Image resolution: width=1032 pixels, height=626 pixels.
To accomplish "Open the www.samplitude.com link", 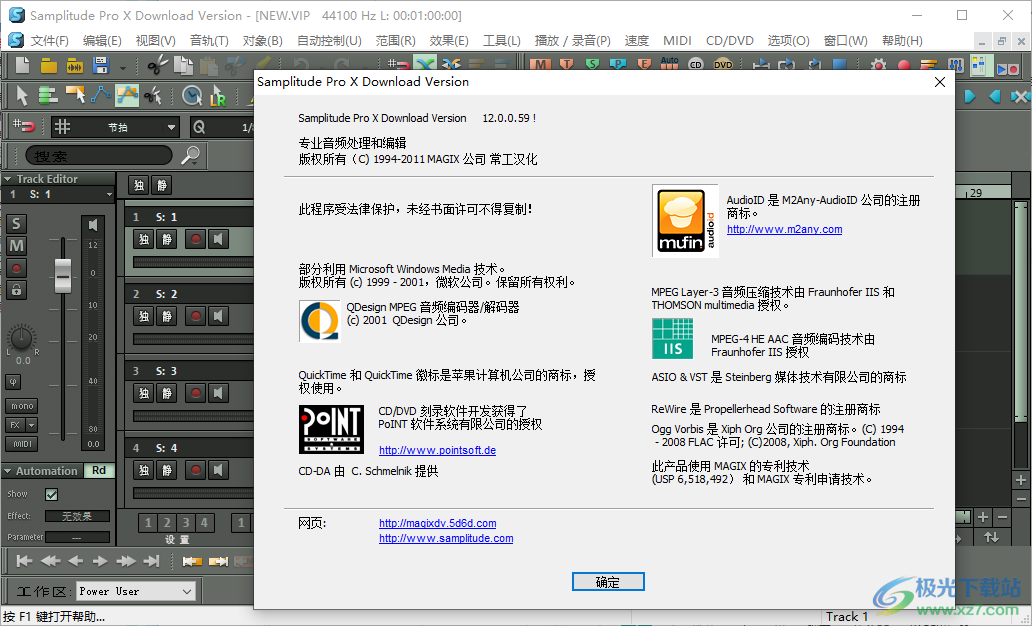I will point(446,538).
